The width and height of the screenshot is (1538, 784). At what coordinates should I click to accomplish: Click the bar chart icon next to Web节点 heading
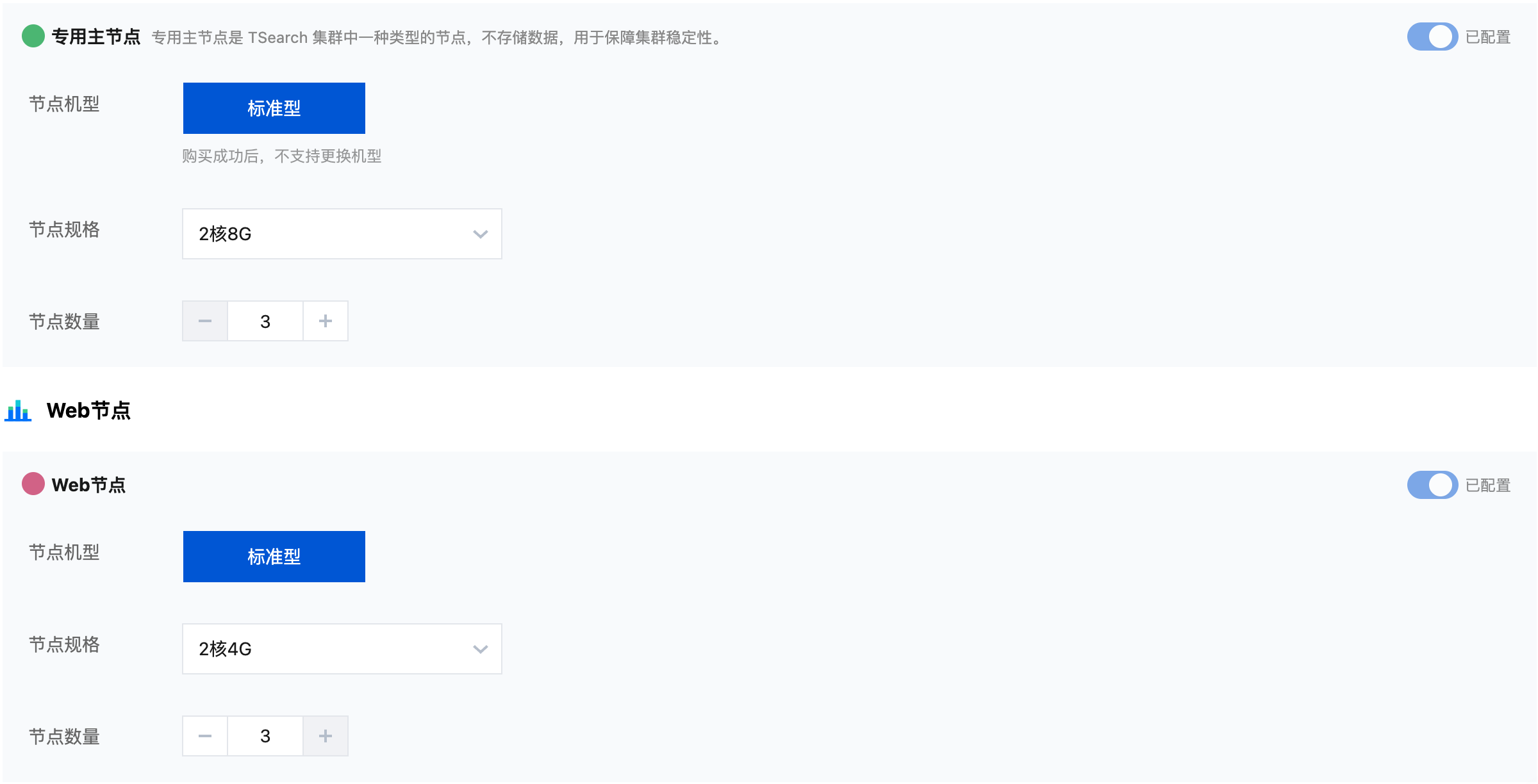pyautogui.click(x=18, y=411)
